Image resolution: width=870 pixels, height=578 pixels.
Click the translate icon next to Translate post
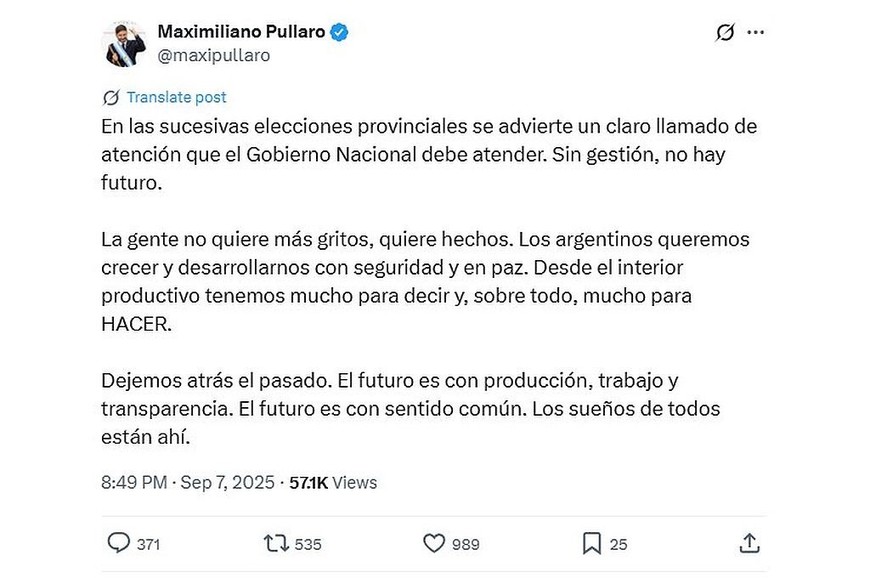tap(112, 98)
